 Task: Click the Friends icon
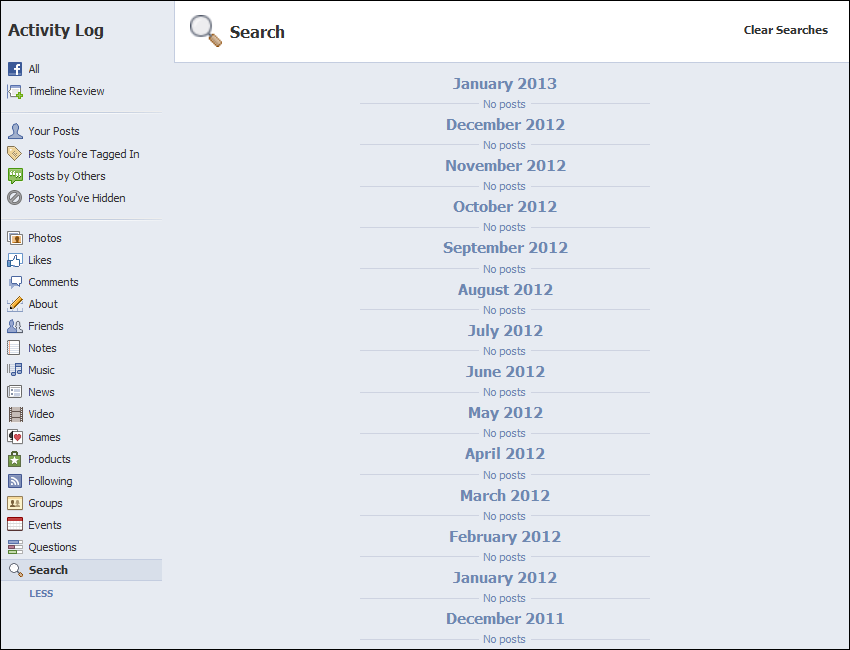coord(16,326)
